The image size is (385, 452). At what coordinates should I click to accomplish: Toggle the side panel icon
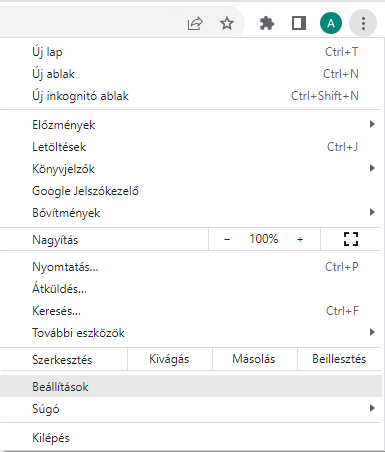pos(299,23)
